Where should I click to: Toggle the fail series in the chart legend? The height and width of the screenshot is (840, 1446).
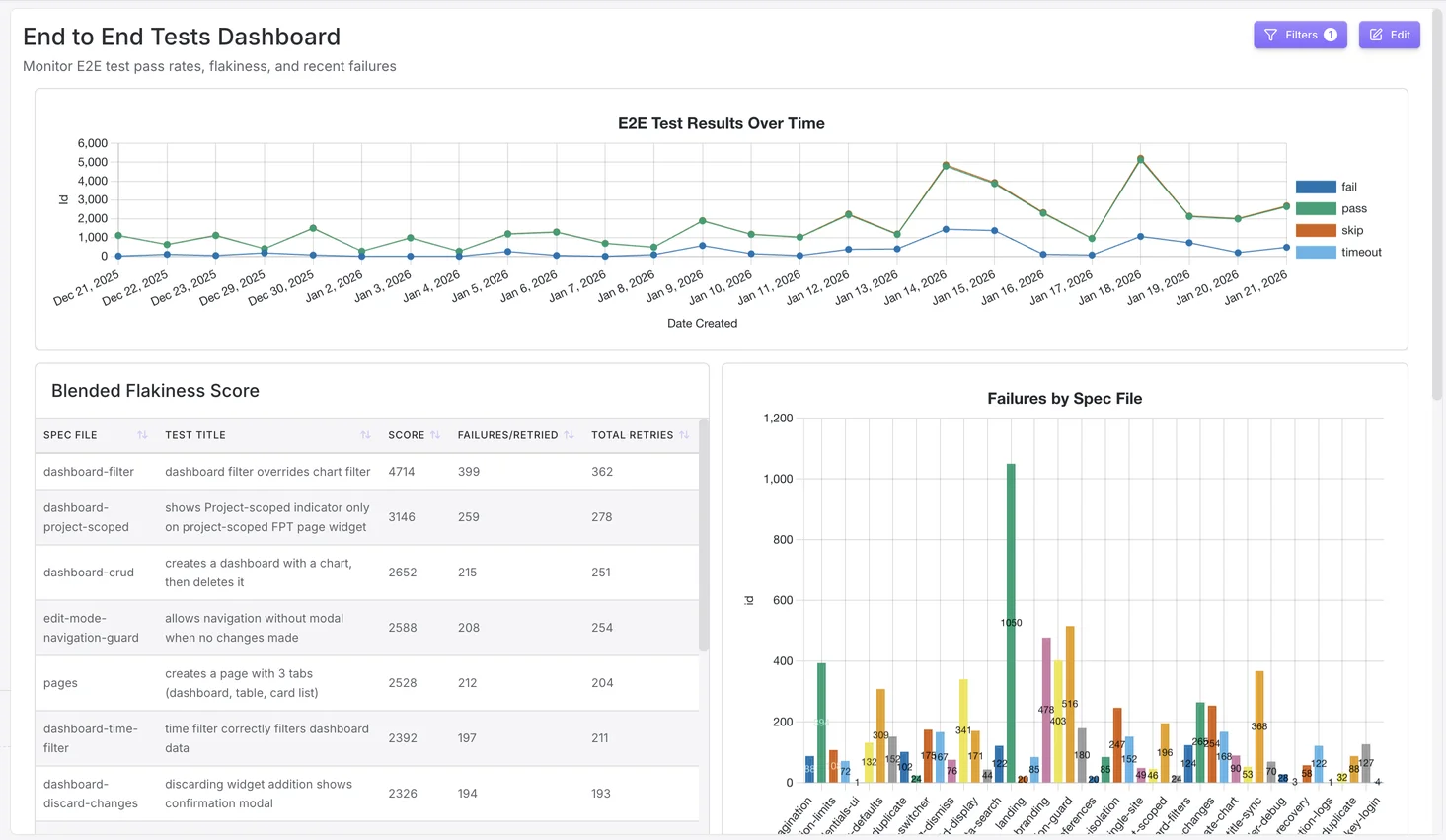click(x=1345, y=187)
